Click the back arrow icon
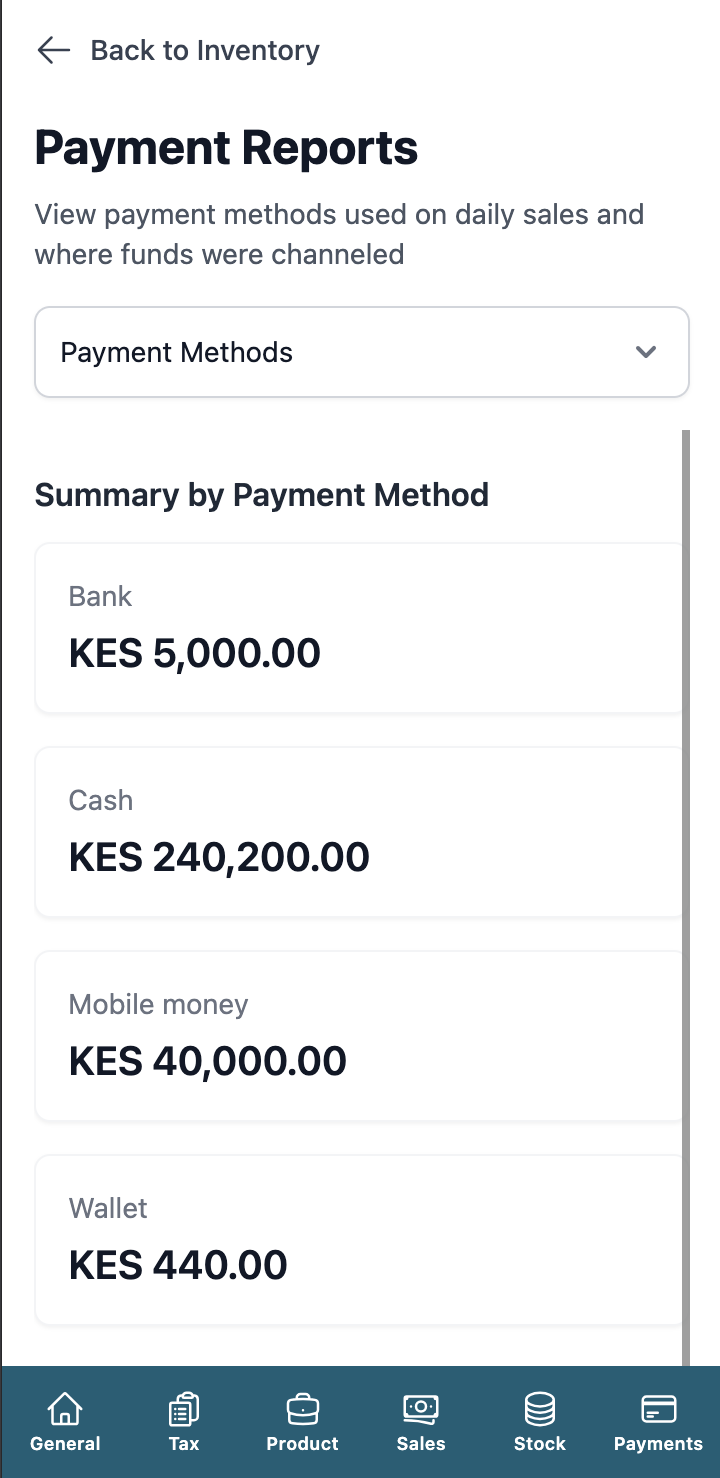Screen dimensions: 720x1478 pyautogui.click(x=52, y=50)
